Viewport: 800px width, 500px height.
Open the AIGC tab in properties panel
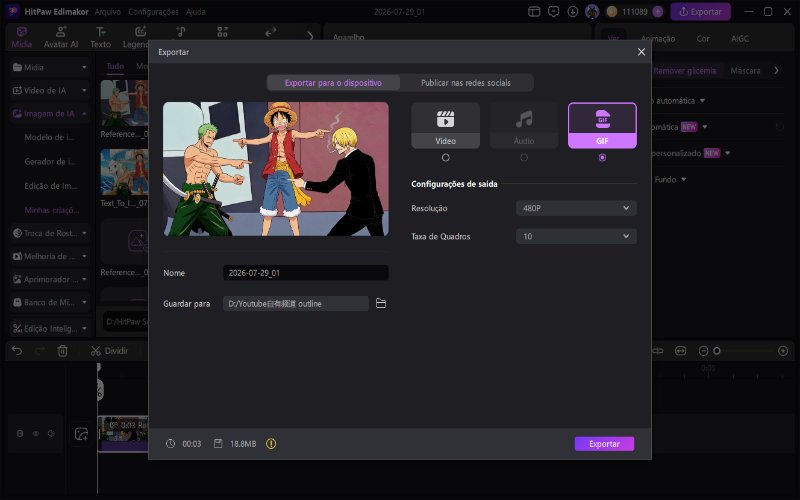coord(740,39)
